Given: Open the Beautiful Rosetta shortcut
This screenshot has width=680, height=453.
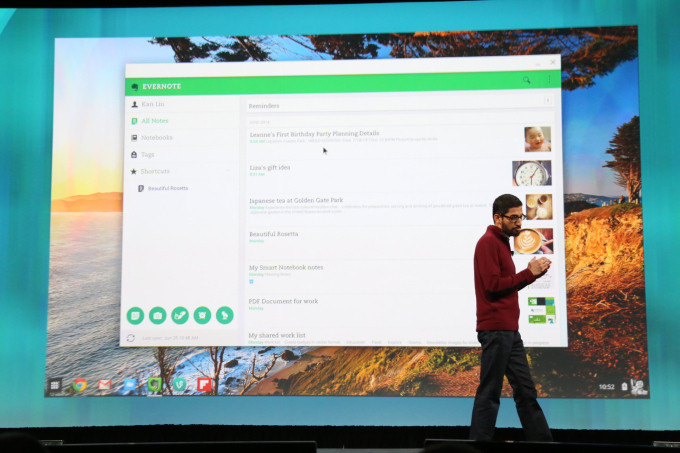Looking at the screenshot, I should pos(168,188).
